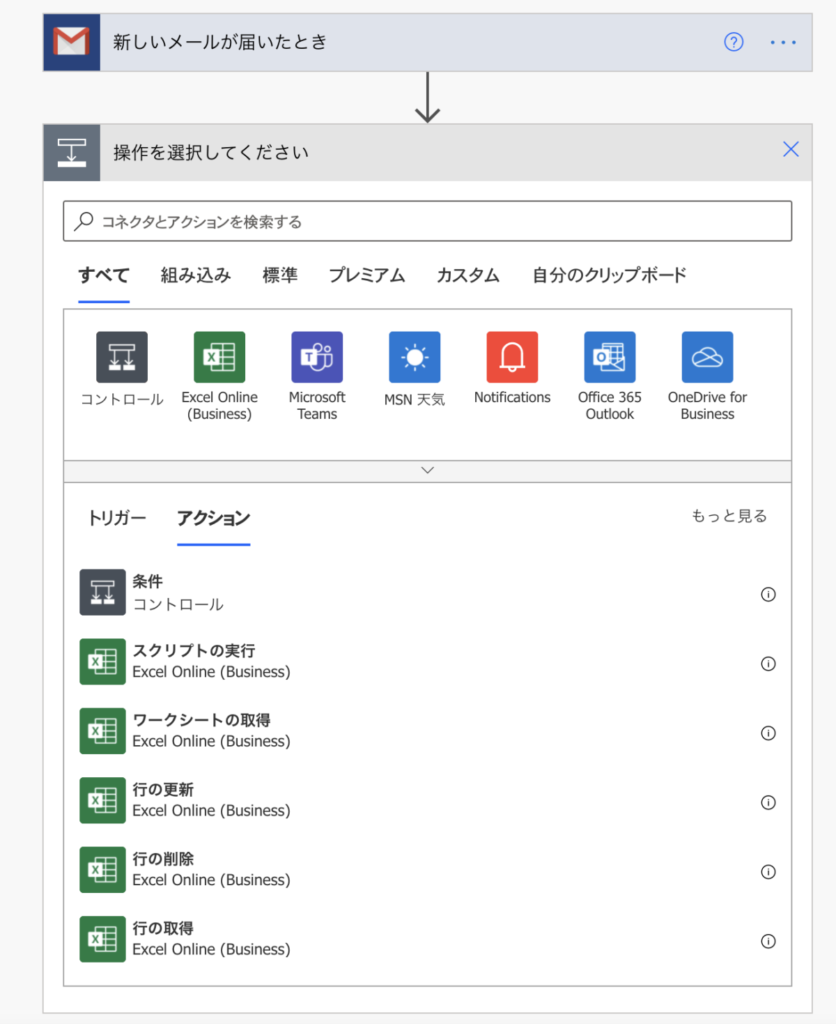Click the 行の削除 Excel icon
Image resolution: width=836 pixels, height=1024 pixels.
(103, 869)
